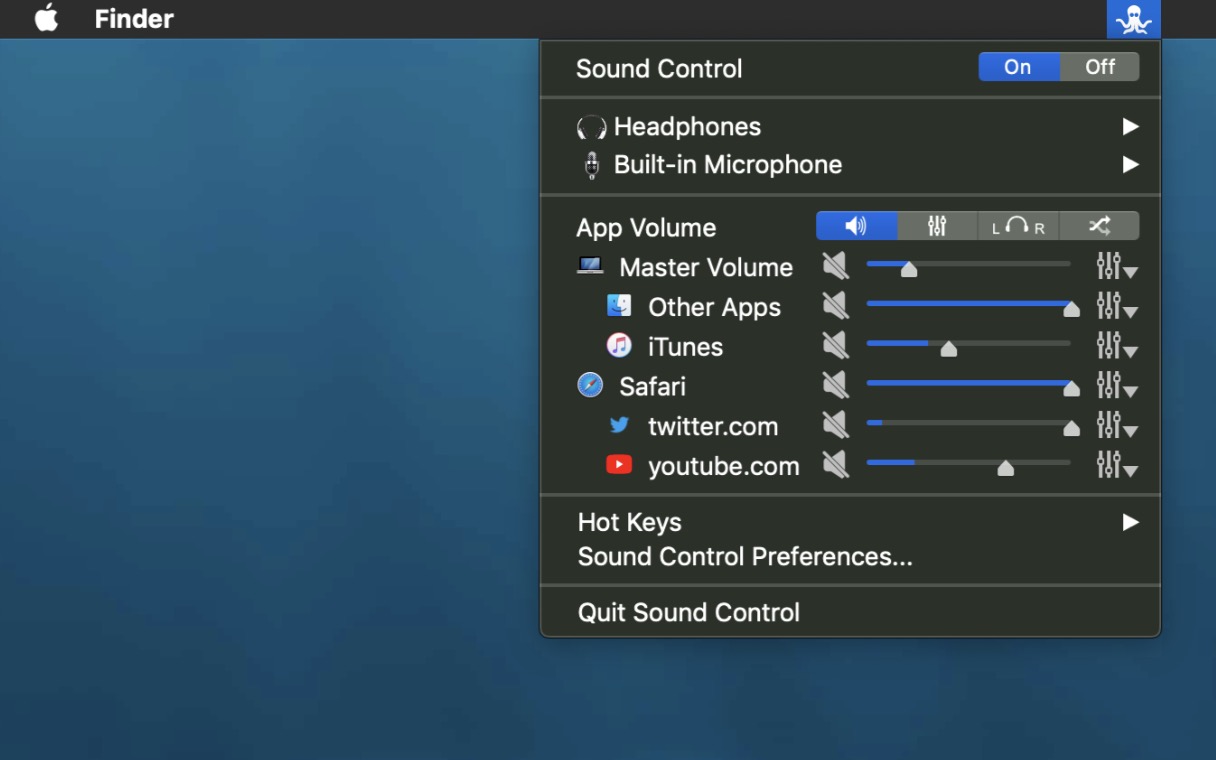Open the Sound Control octopus menu bar icon
1216x760 pixels.
1133,19
